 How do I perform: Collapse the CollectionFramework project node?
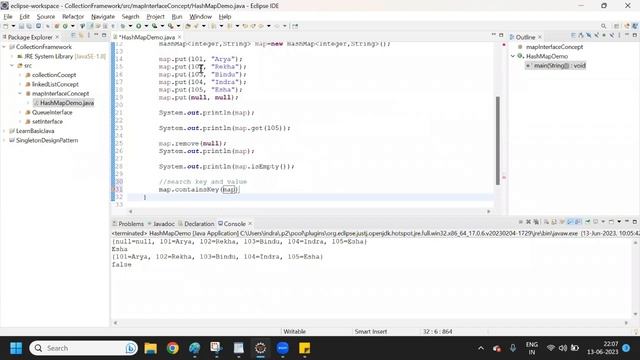point(4,47)
